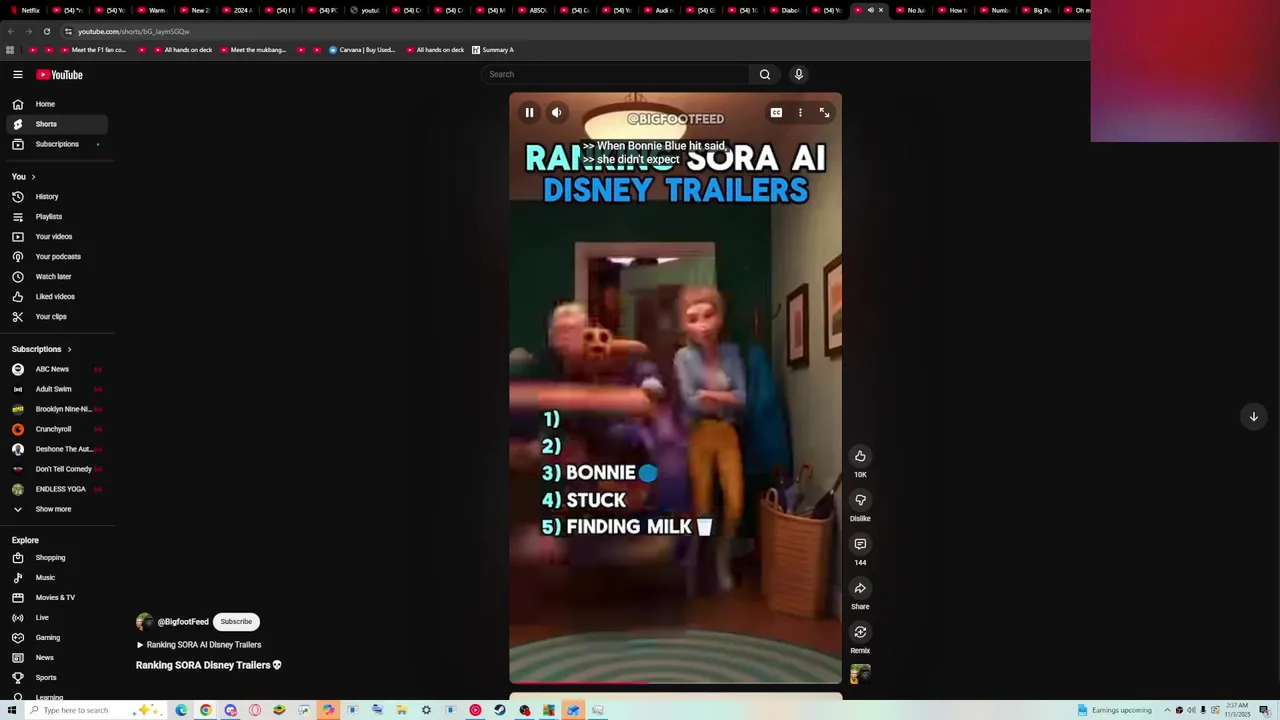The image size is (1280, 720).
Task: Open Your clips
Action: pos(57,317)
